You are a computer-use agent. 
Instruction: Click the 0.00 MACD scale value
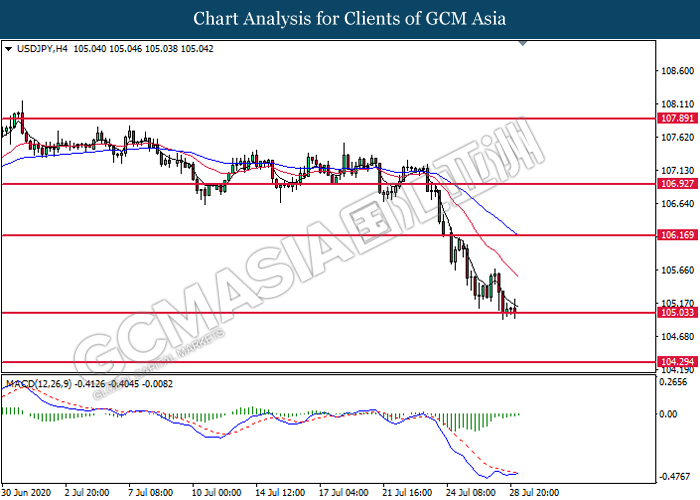[x=668, y=414]
